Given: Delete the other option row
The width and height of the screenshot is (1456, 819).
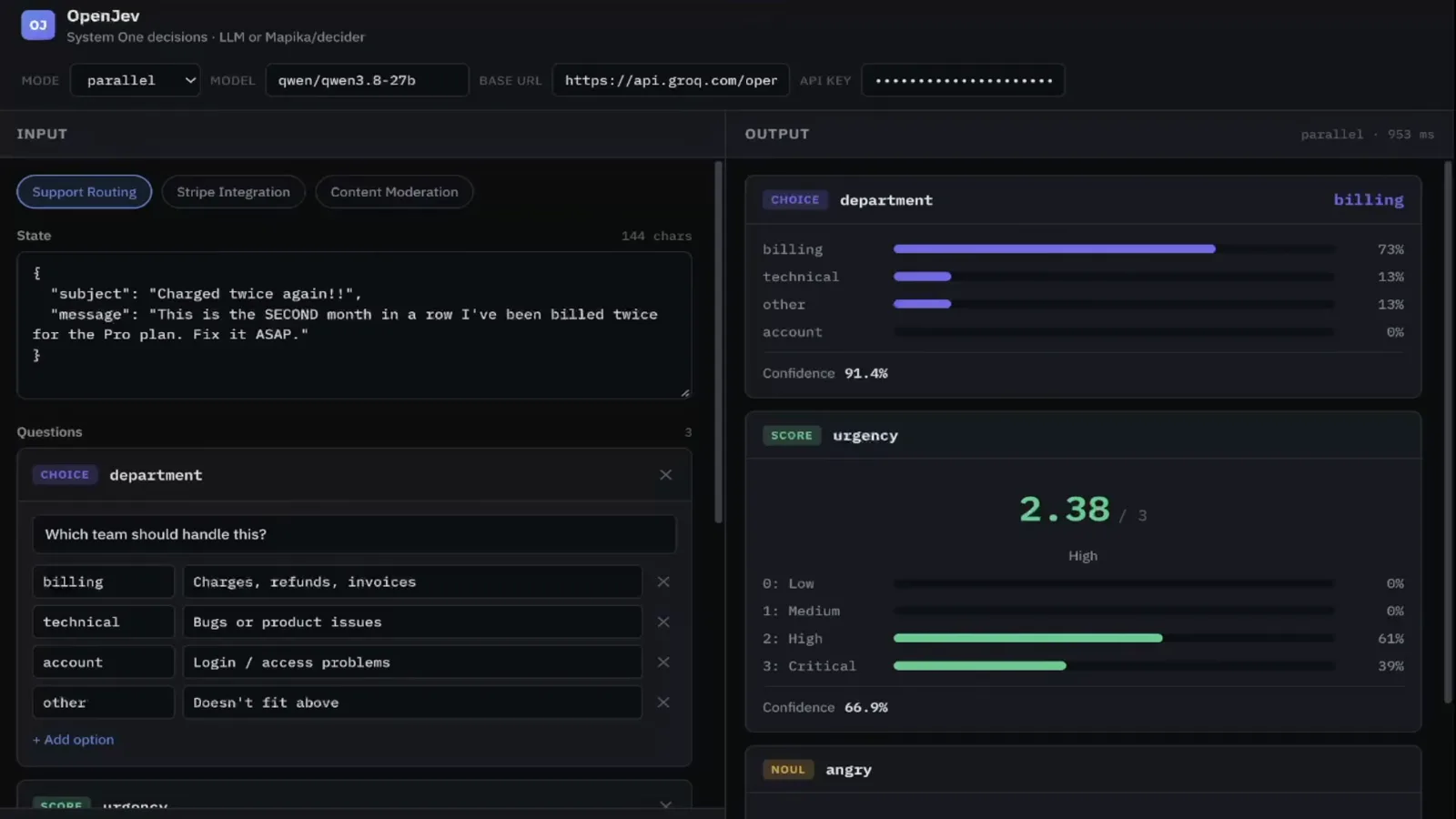Looking at the screenshot, I should pos(663,703).
